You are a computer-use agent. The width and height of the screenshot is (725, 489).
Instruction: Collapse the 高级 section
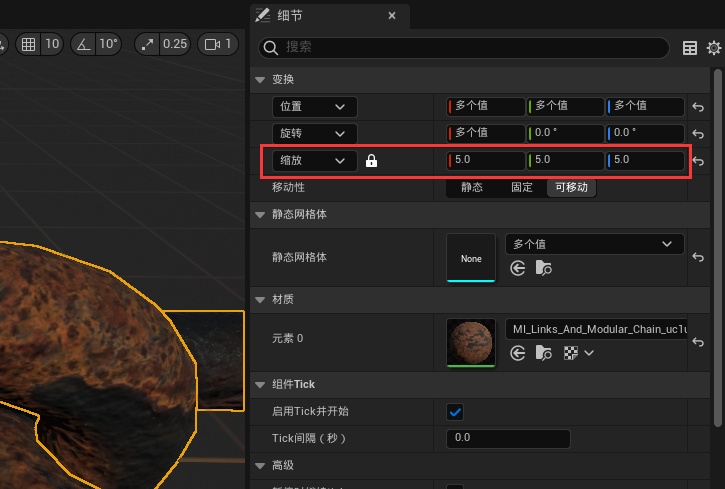coord(260,465)
